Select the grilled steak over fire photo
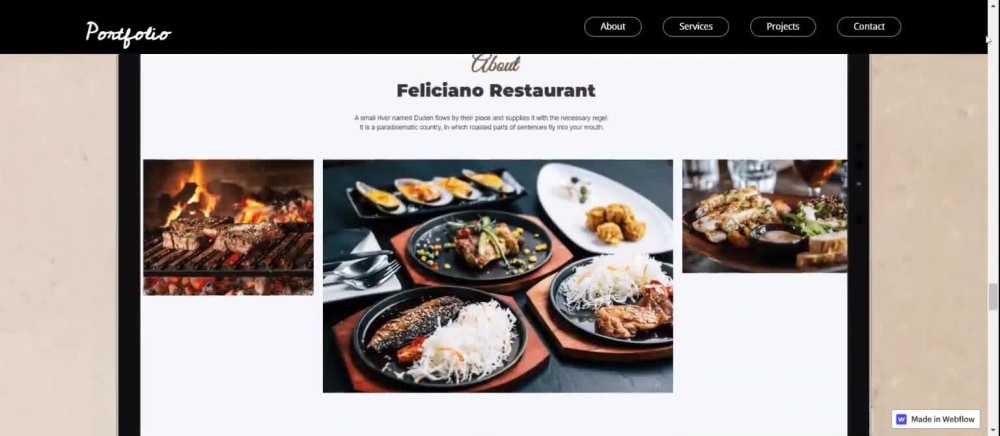Image resolution: width=1000 pixels, height=436 pixels. point(228,227)
